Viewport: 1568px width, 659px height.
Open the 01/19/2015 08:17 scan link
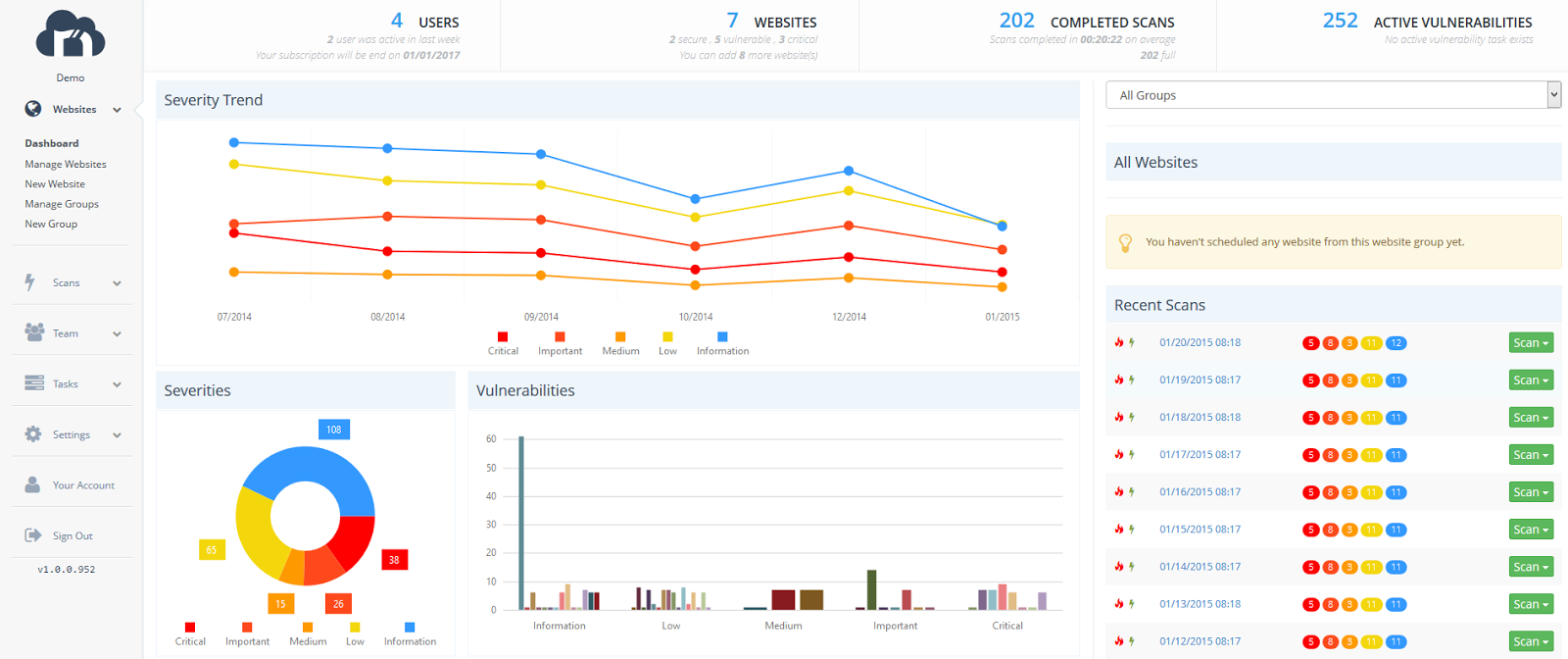[x=1200, y=380]
